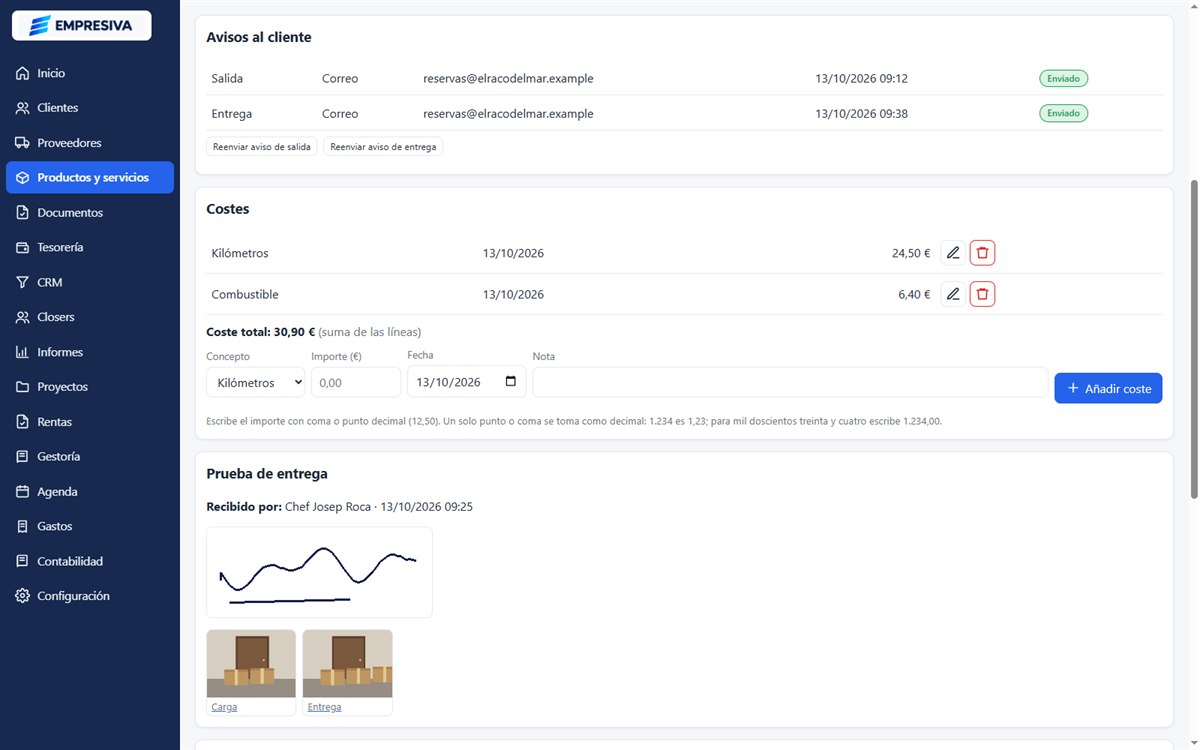
Task: Open Contabilidad menu label
Action: click(x=70, y=561)
